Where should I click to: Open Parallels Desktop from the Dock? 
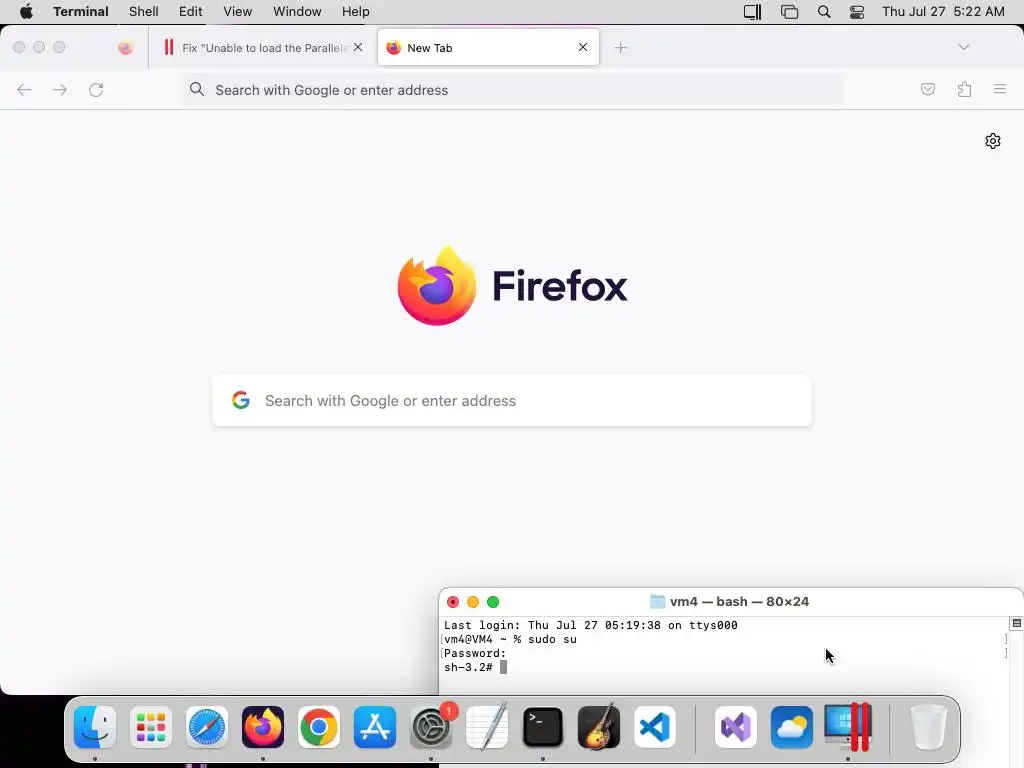coord(848,727)
